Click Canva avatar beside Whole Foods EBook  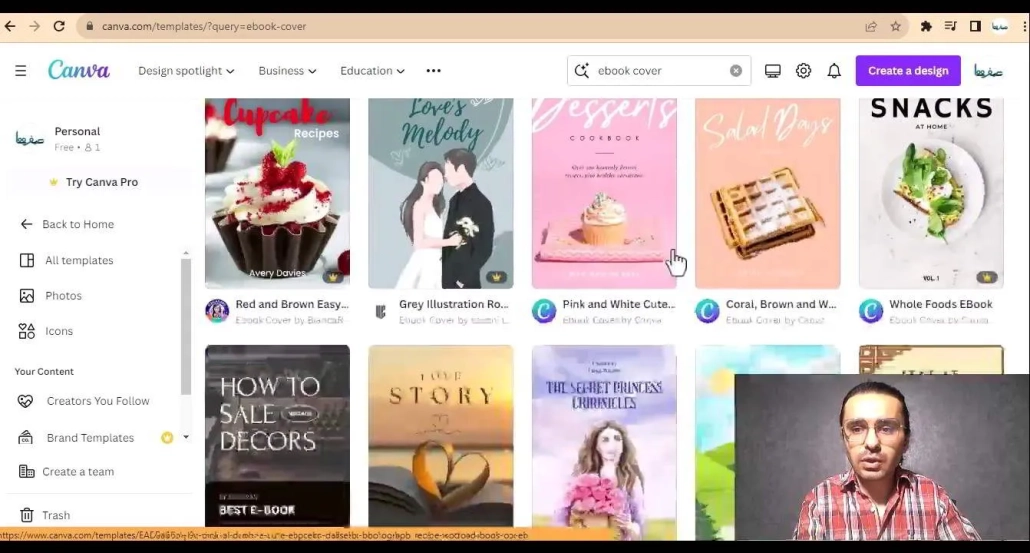coord(871,311)
